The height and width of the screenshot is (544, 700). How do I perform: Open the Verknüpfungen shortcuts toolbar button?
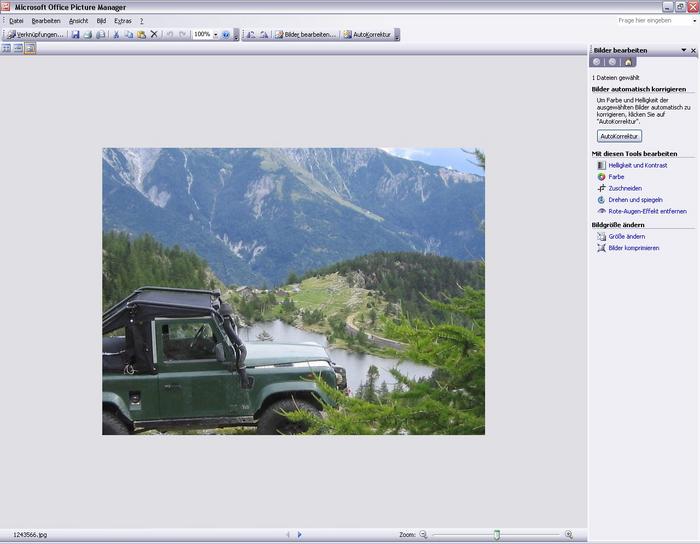point(35,34)
